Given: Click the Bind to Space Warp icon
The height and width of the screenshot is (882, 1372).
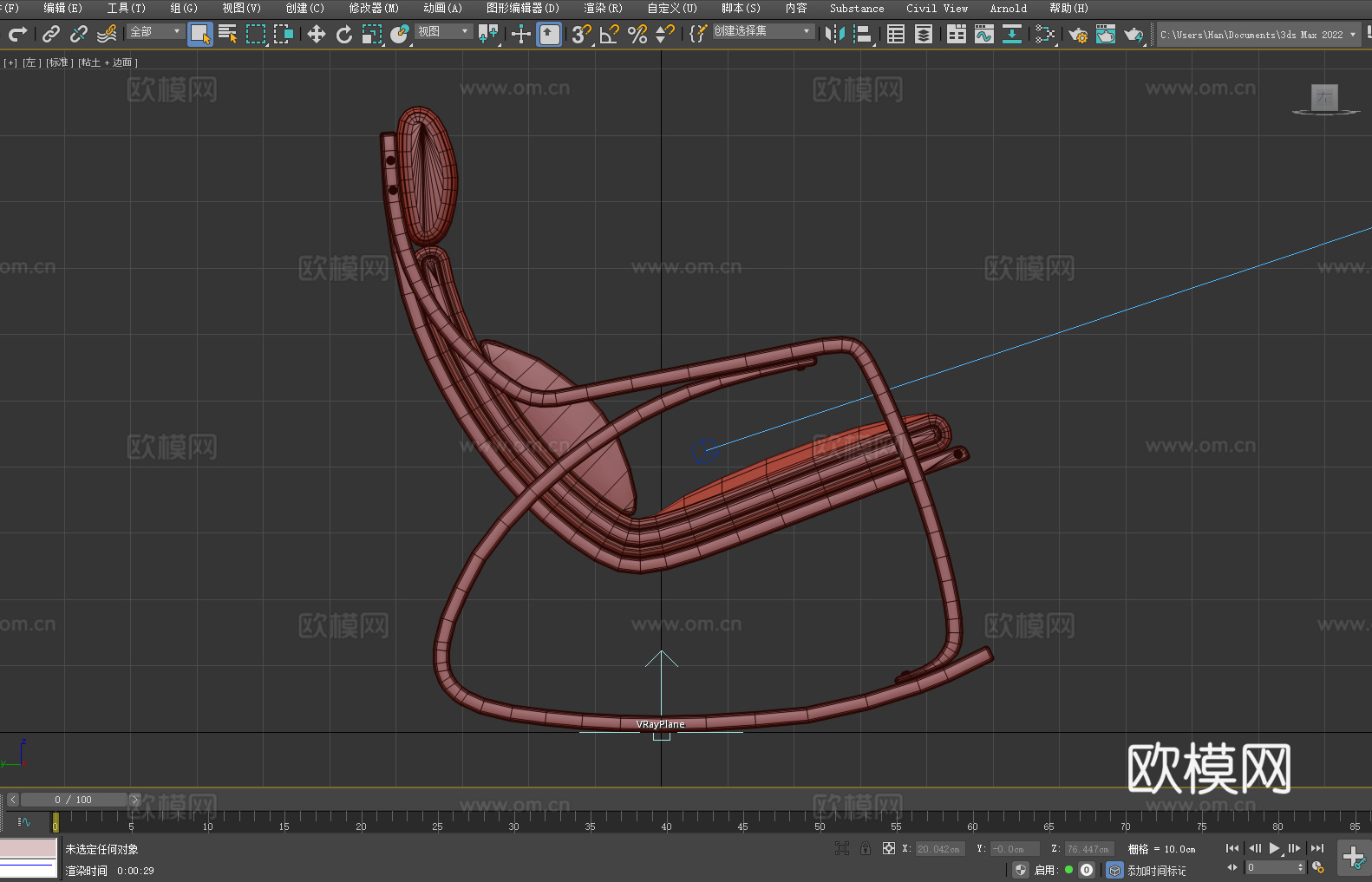Looking at the screenshot, I should coord(107,34).
